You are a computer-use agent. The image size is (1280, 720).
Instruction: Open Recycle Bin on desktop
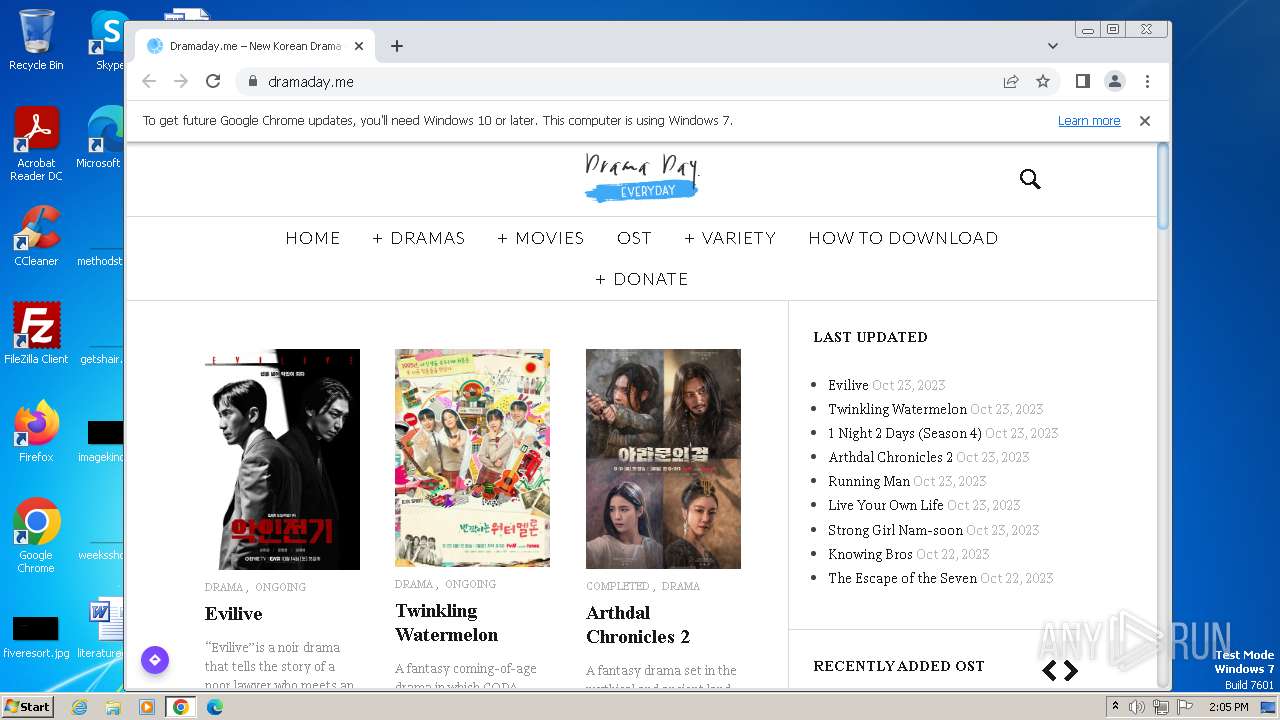[x=36, y=40]
